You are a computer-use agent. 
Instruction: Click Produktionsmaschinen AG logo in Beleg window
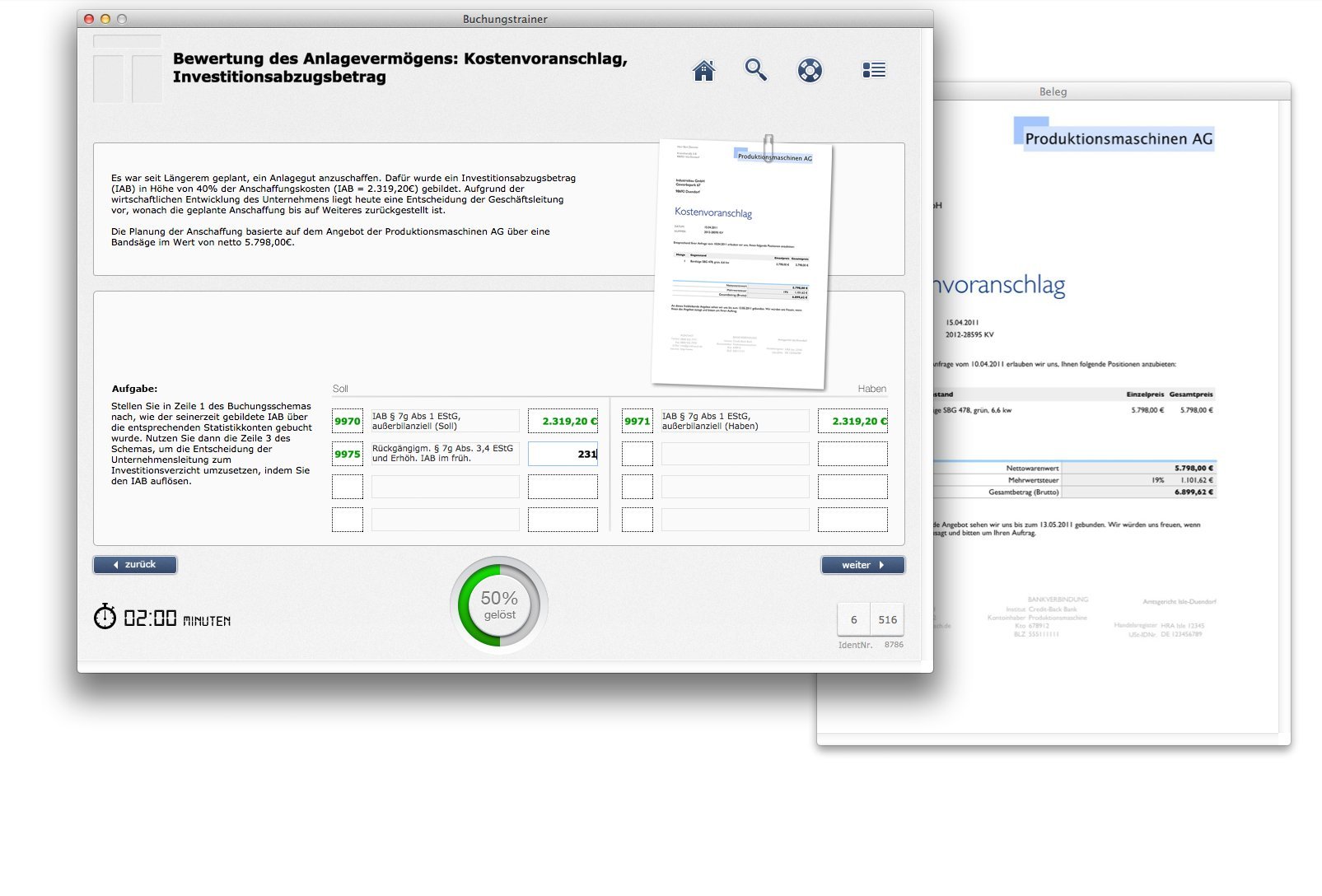1114,134
